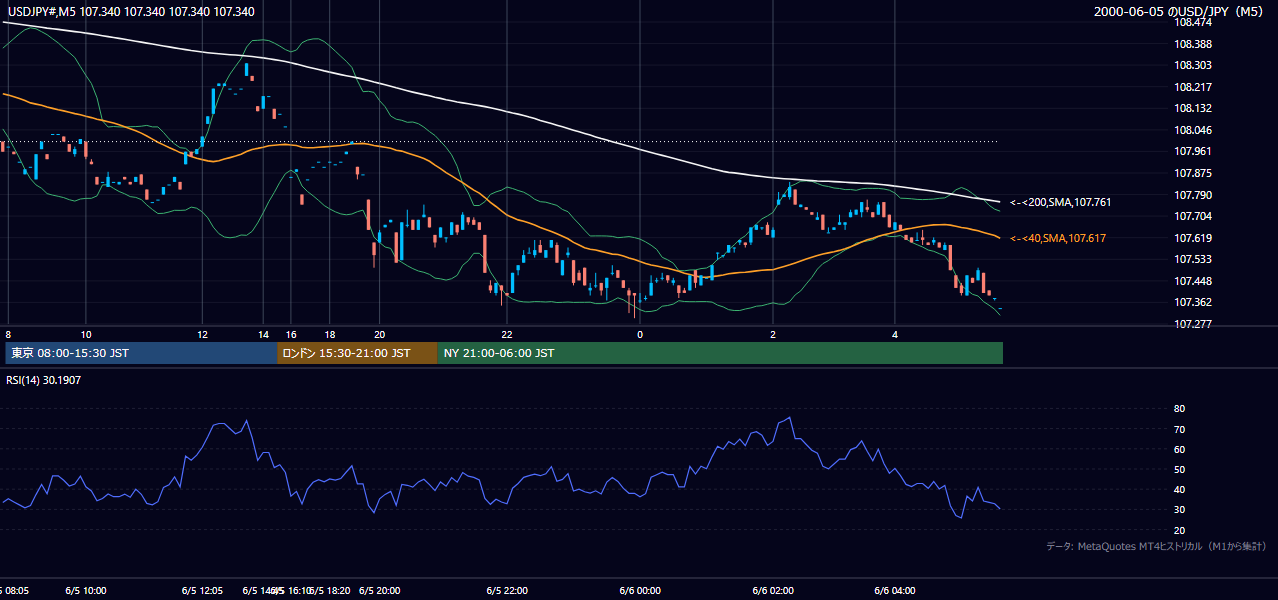This screenshot has width=1278, height=600.
Task: Click price axis value 107.448
Action: click(x=1192, y=281)
